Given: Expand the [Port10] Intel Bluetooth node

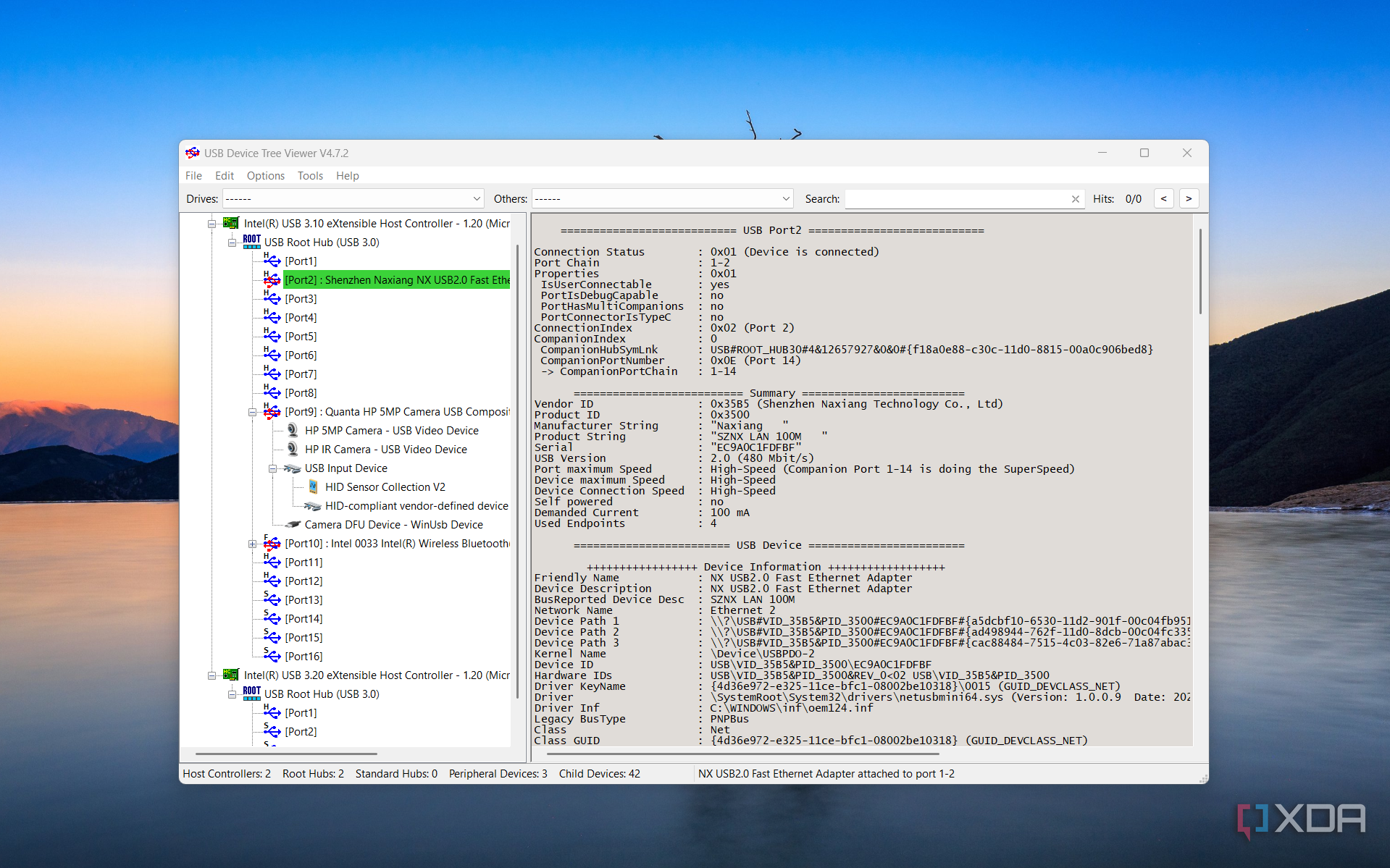Looking at the screenshot, I should [252, 544].
